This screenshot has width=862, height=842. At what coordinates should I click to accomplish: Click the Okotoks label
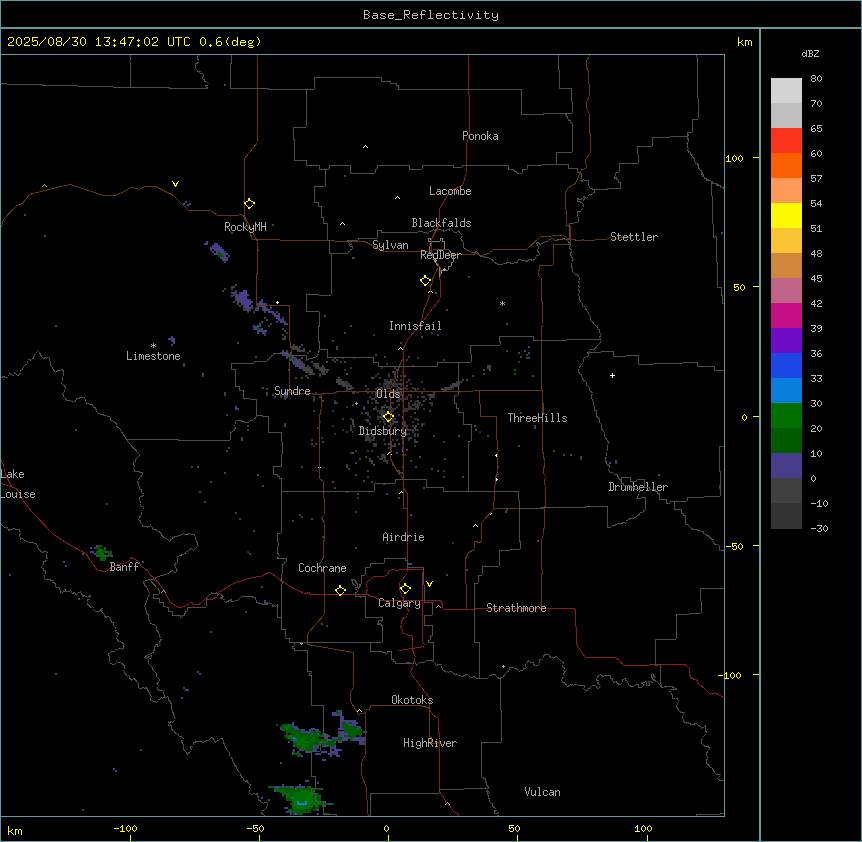[412, 700]
